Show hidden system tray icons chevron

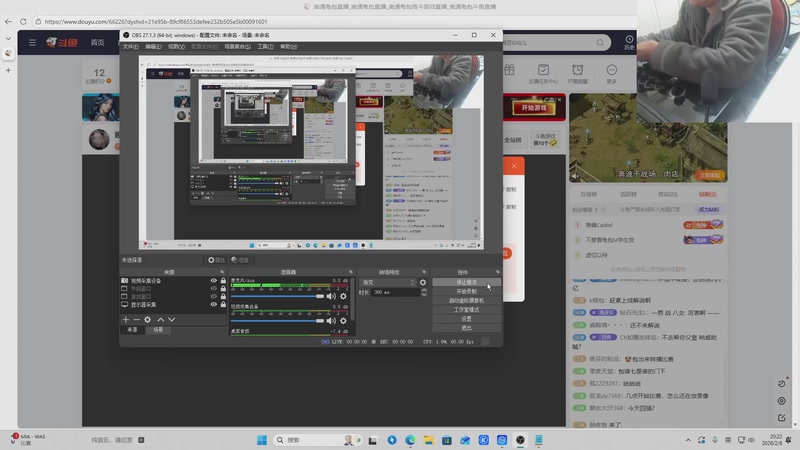pyautogui.click(x=688, y=440)
